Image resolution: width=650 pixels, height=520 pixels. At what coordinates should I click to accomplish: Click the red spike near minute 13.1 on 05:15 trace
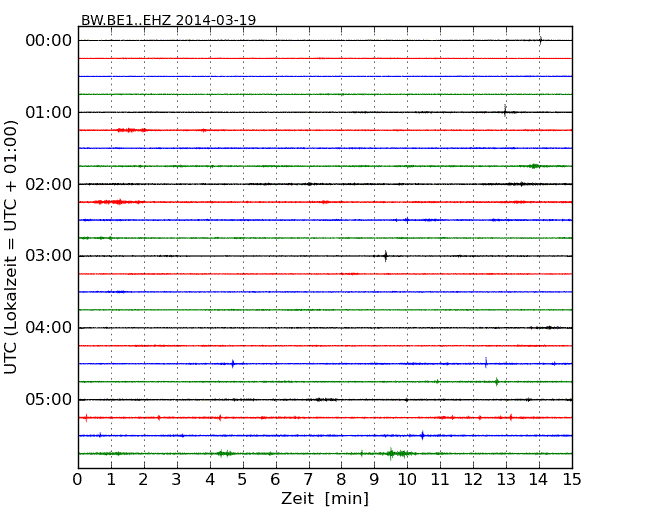point(511,417)
